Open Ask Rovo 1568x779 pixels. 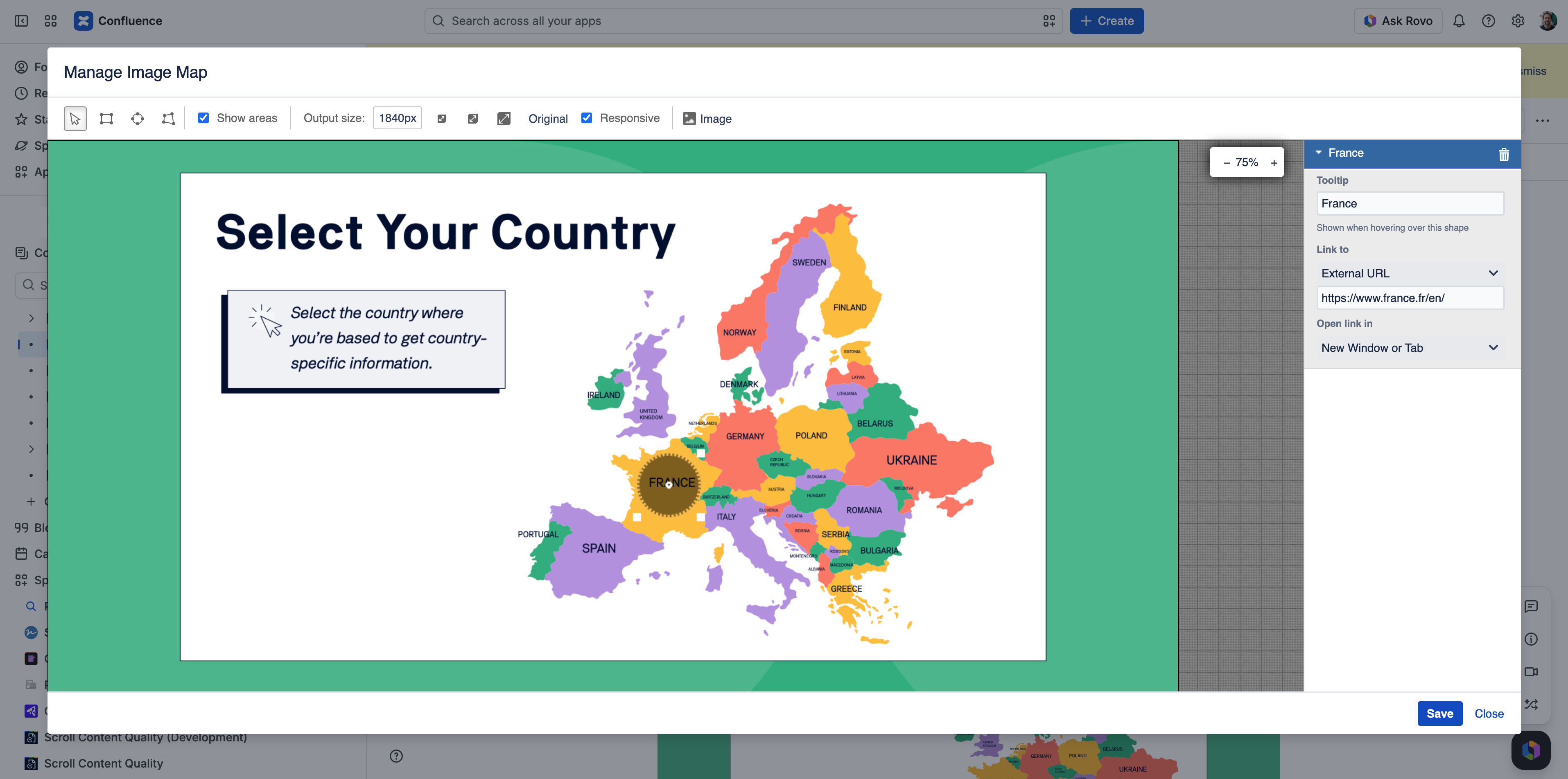click(1398, 21)
